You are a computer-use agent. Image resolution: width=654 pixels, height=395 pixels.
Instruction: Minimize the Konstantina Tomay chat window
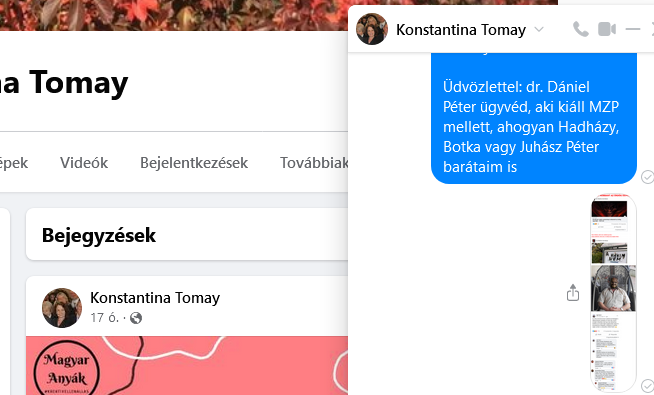tap(633, 29)
